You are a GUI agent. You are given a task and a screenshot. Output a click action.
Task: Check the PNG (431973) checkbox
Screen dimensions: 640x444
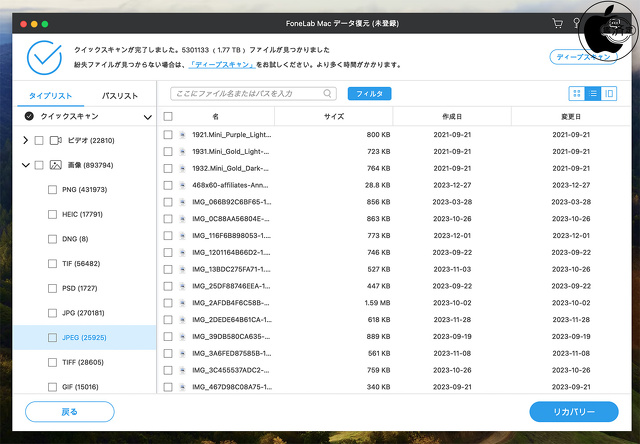point(52,190)
